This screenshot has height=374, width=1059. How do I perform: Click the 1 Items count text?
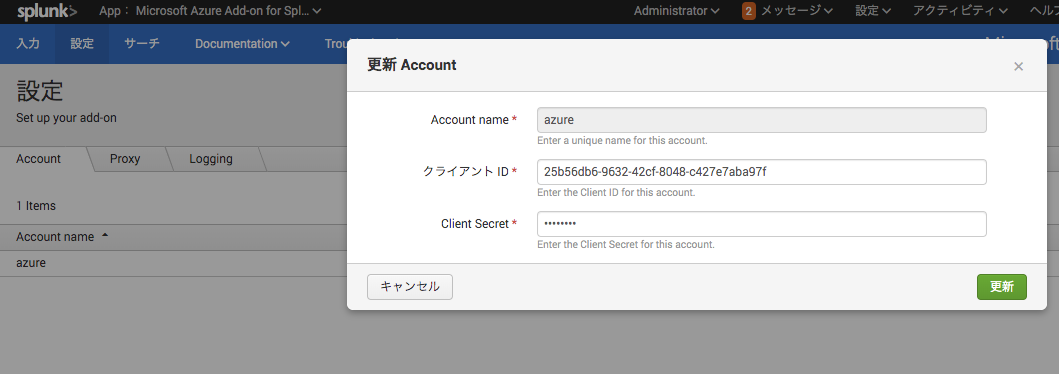tap(36, 206)
